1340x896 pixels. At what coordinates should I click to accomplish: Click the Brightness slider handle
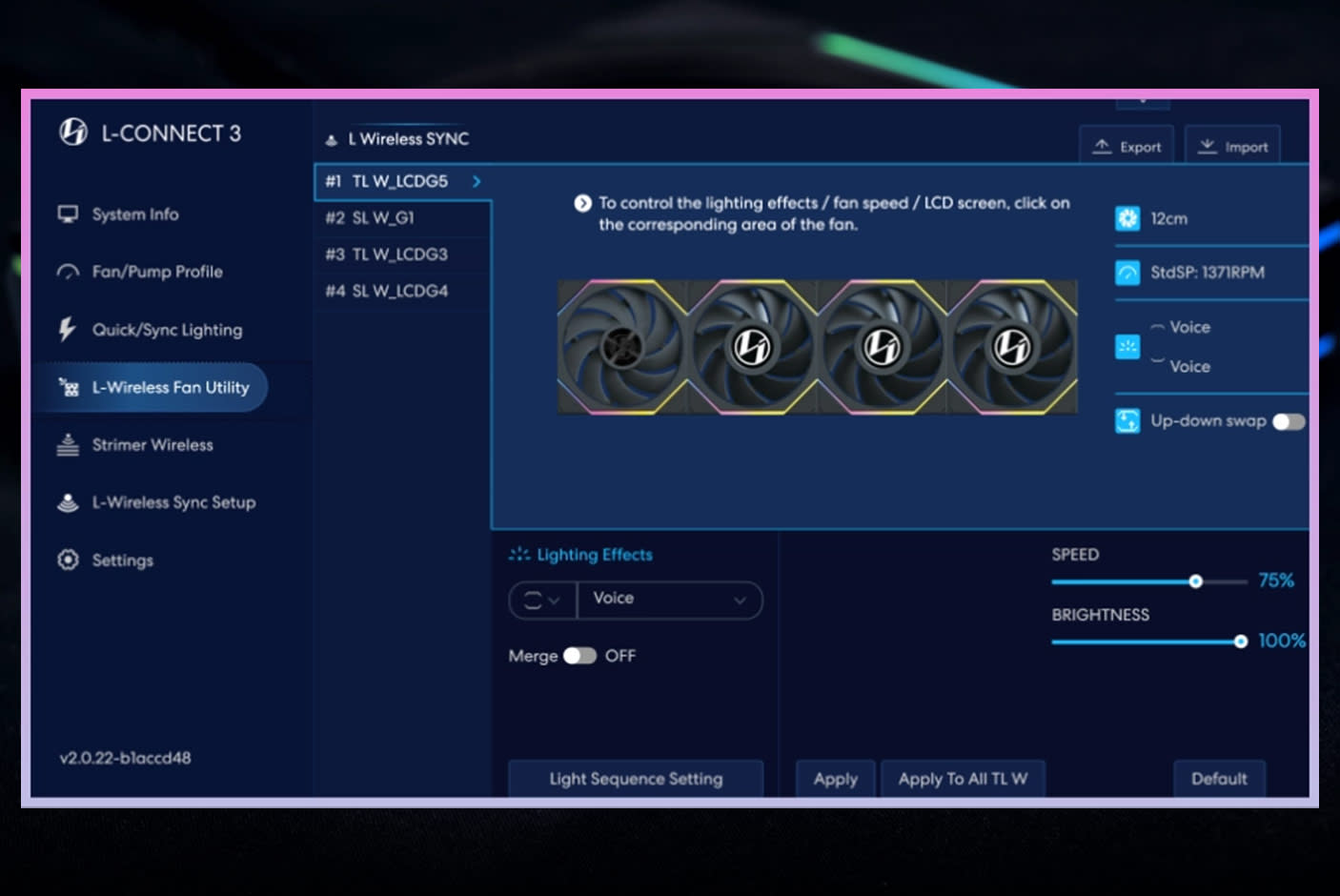[x=1240, y=641]
